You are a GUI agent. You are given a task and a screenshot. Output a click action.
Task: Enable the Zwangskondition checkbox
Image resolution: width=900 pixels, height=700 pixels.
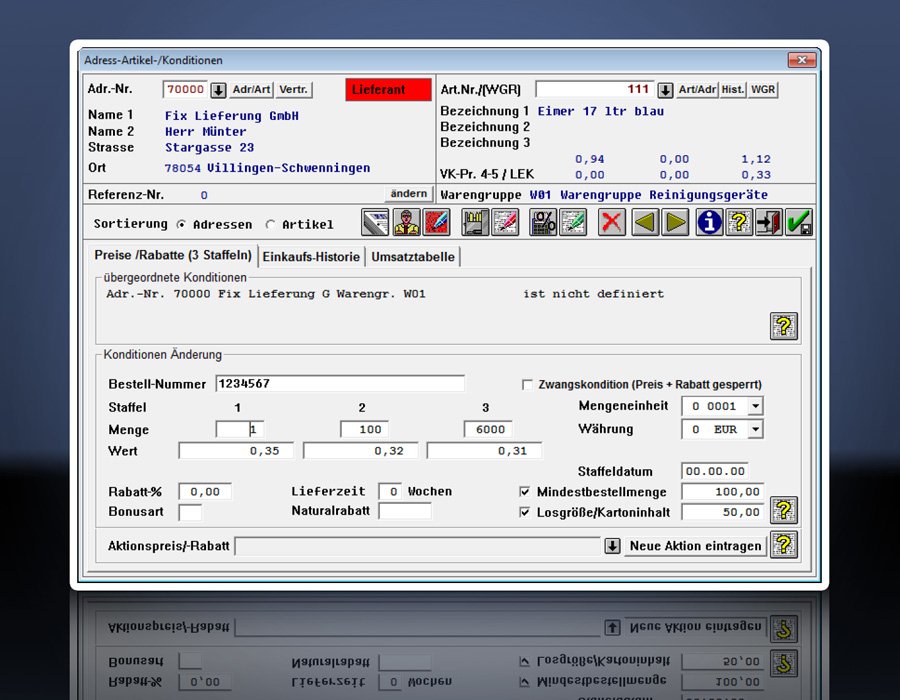[527, 384]
